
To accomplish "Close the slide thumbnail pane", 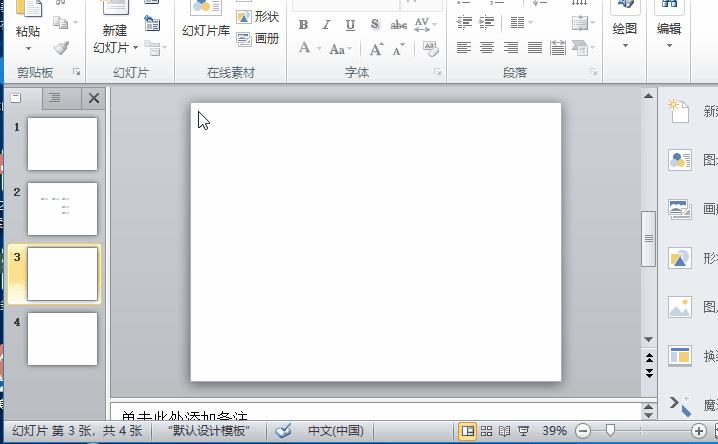I will (94, 98).
